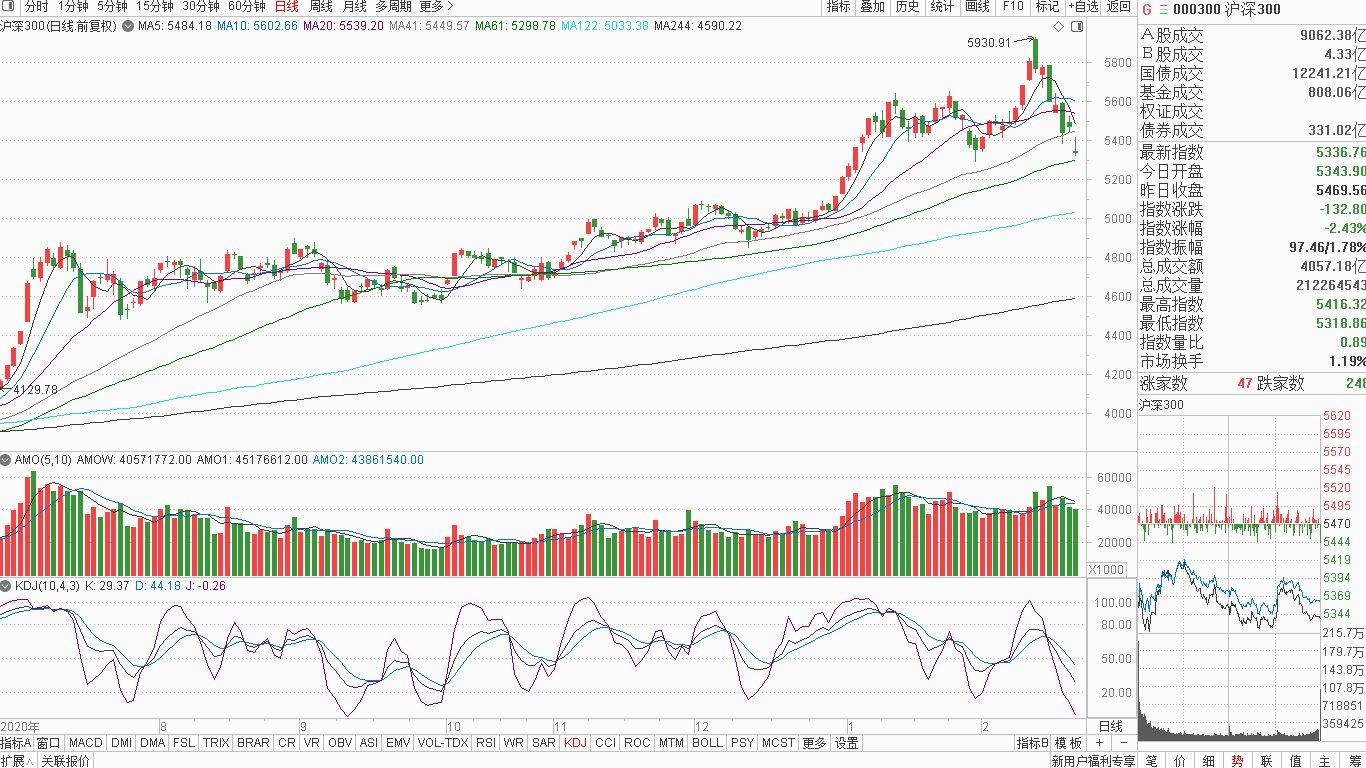This screenshot has width=1366, height=768.
Task: Open 设置 indicator settings
Action: tap(847, 743)
